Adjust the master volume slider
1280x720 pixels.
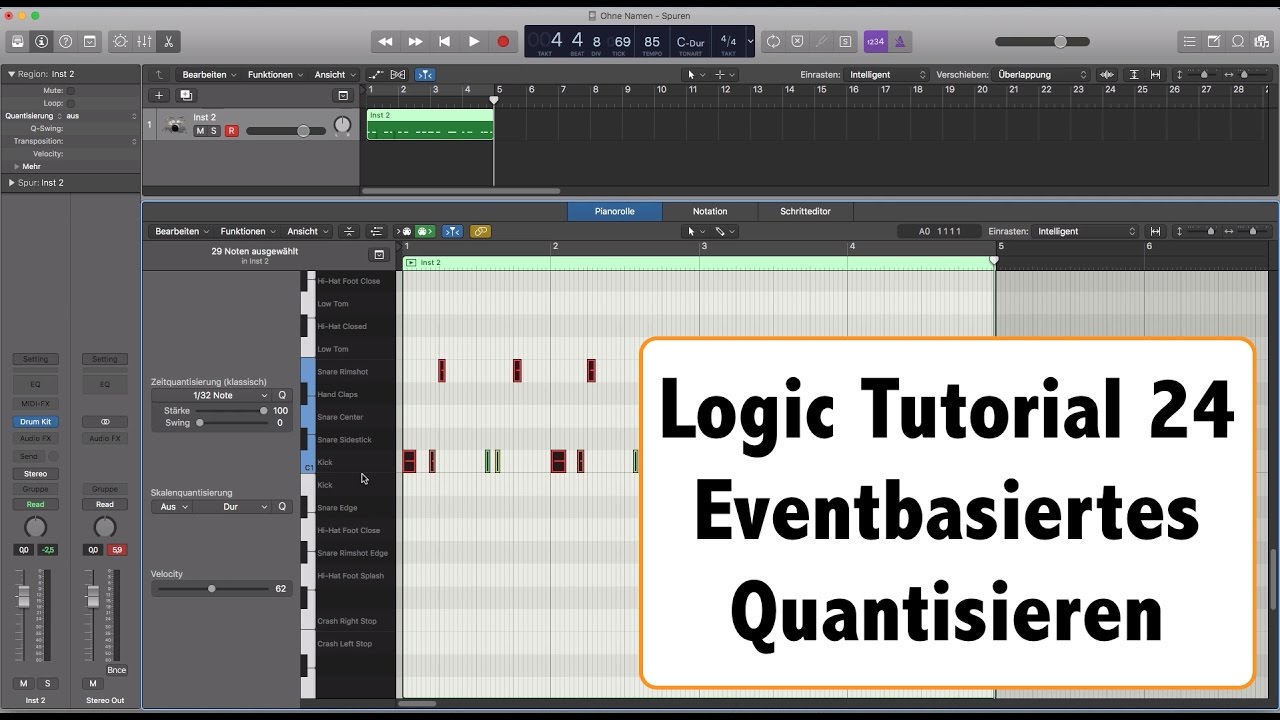click(x=1045, y=41)
